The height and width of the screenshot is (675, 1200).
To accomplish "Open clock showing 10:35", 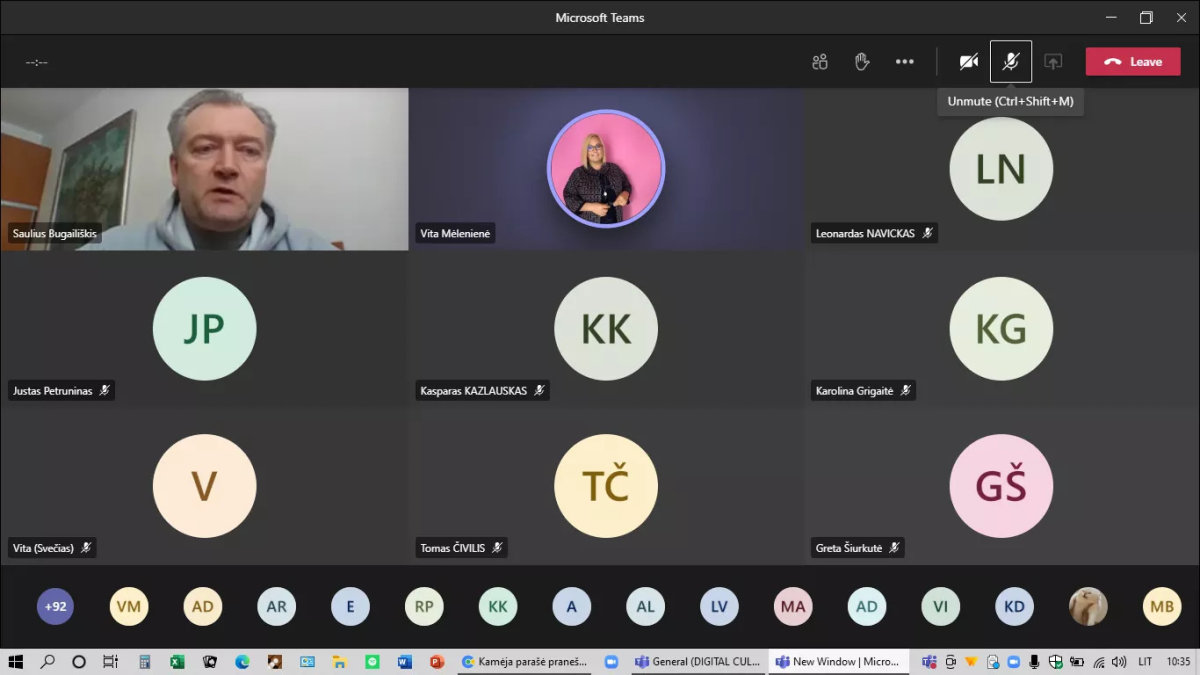I will click(1178, 662).
